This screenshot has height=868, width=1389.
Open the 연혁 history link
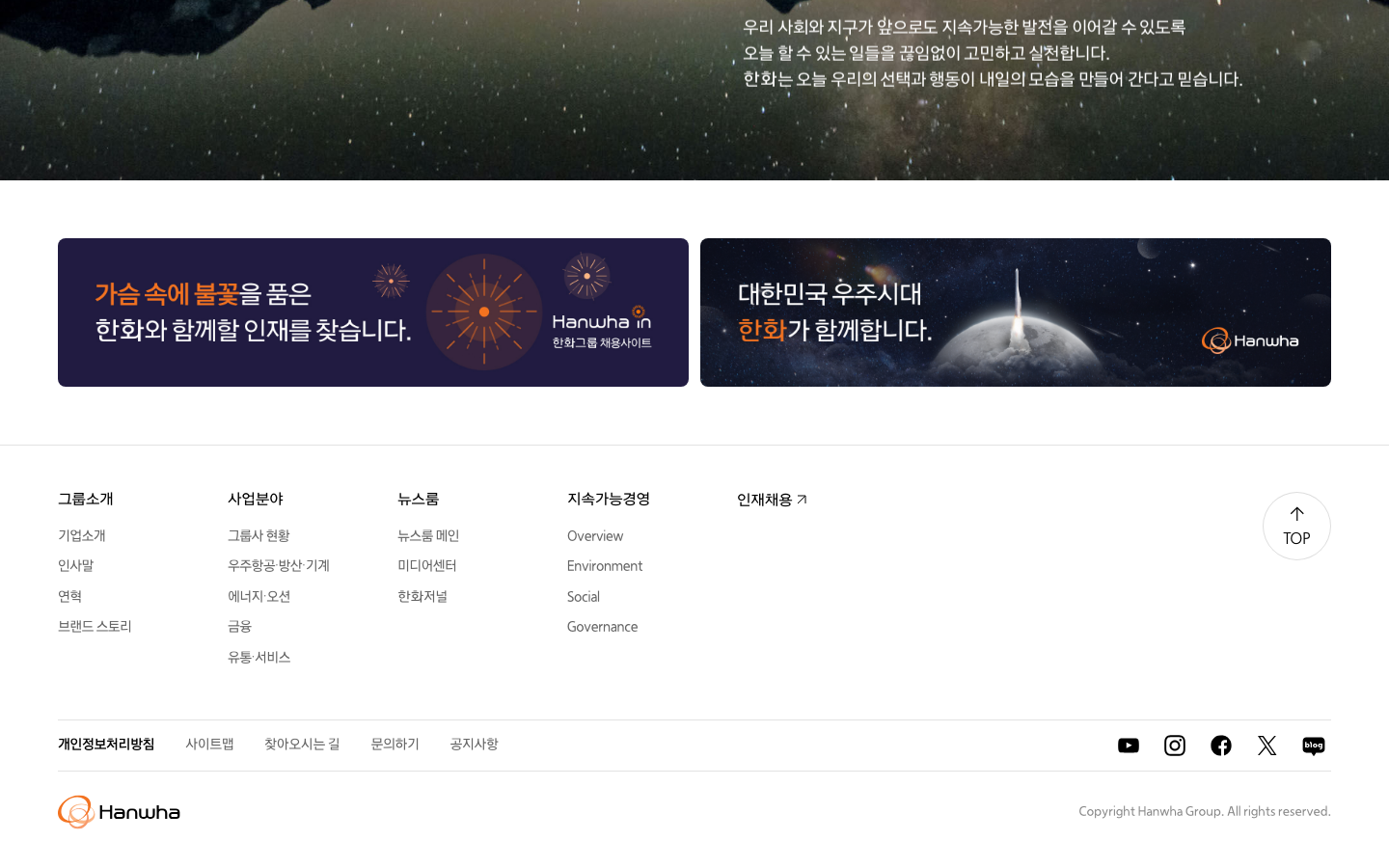69,596
